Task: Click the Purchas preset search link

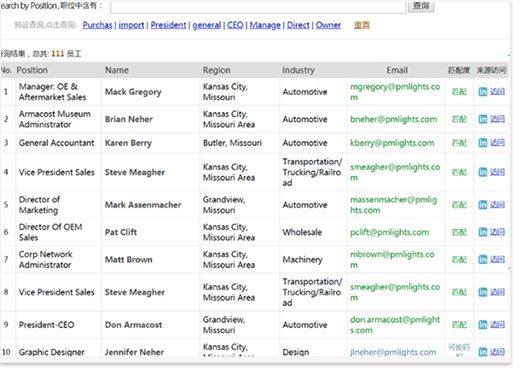Action: (x=97, y=25)
